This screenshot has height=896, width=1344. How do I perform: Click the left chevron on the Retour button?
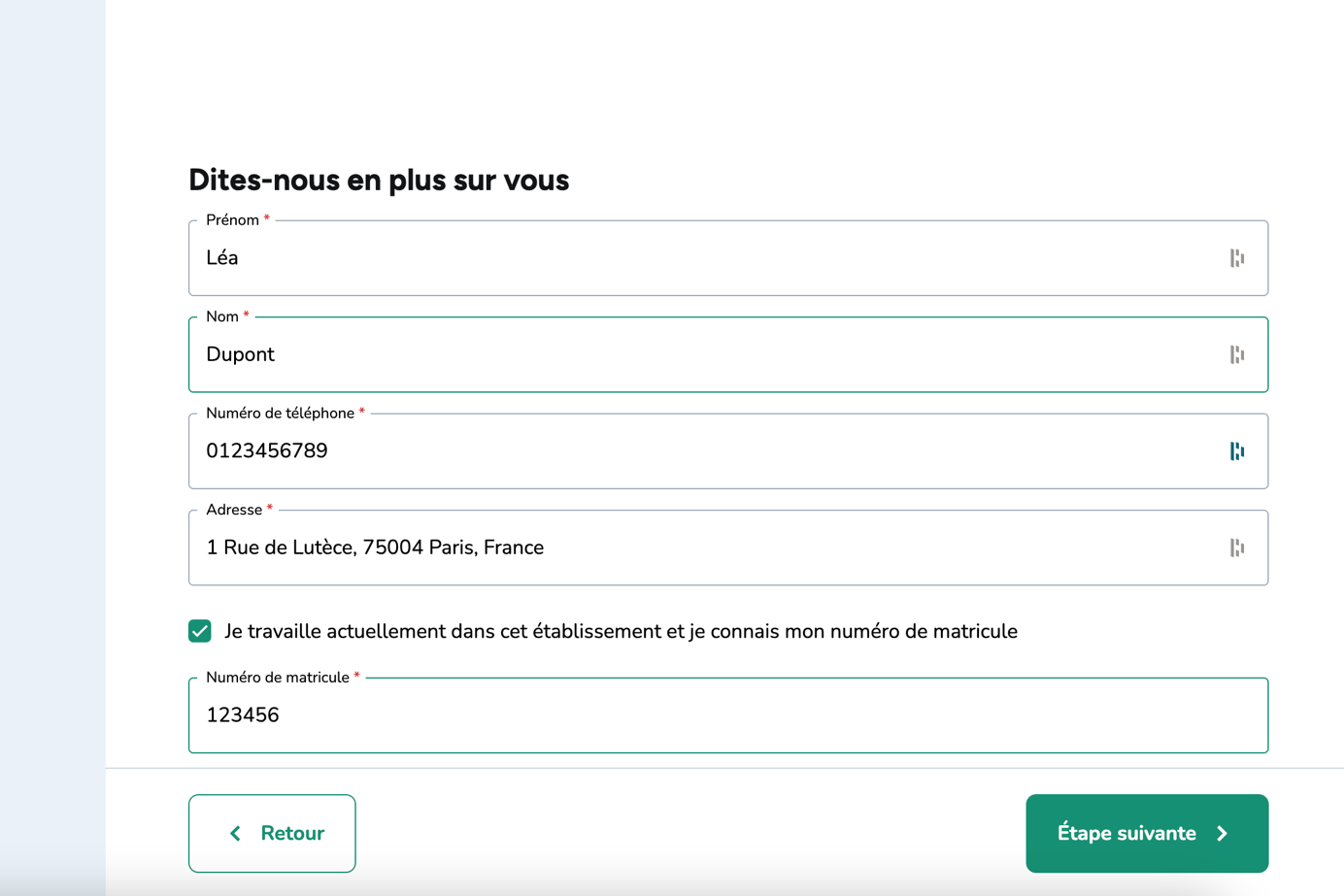pyautogui.click(x=233, y=833)
